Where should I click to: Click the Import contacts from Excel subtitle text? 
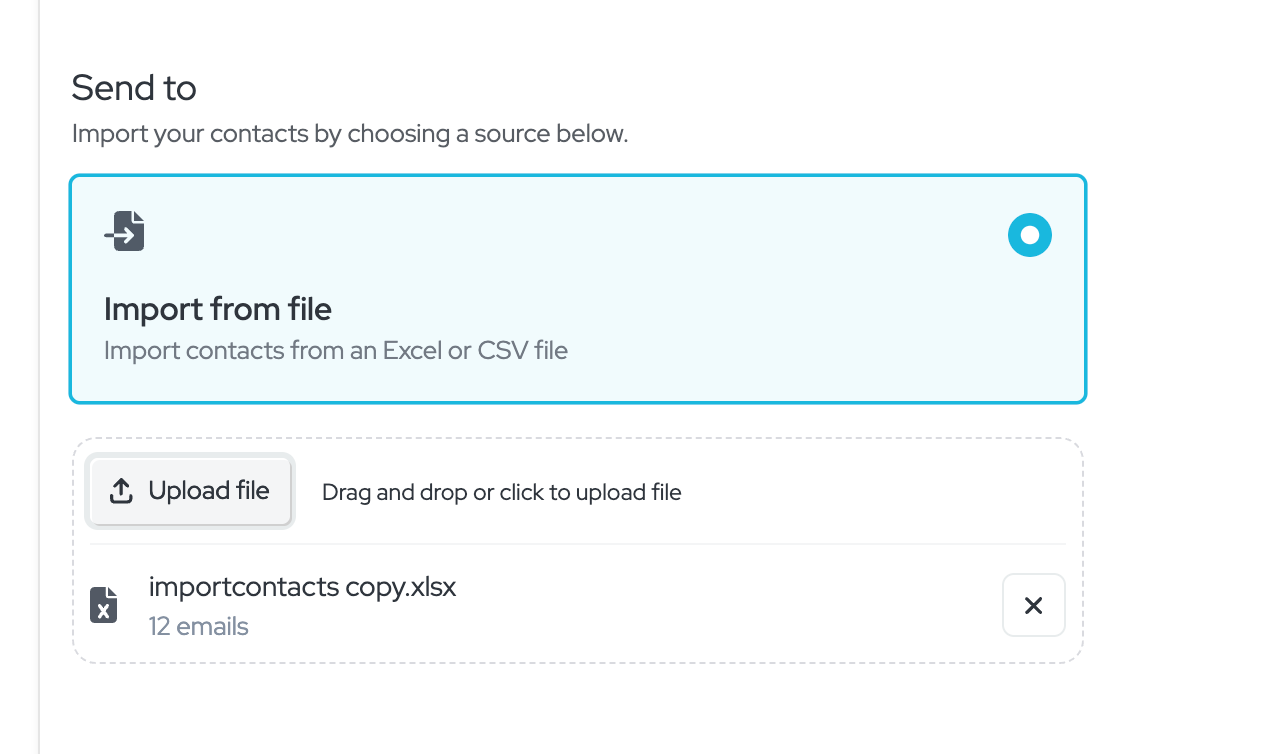pyautogui.click(x=335, y=350)
